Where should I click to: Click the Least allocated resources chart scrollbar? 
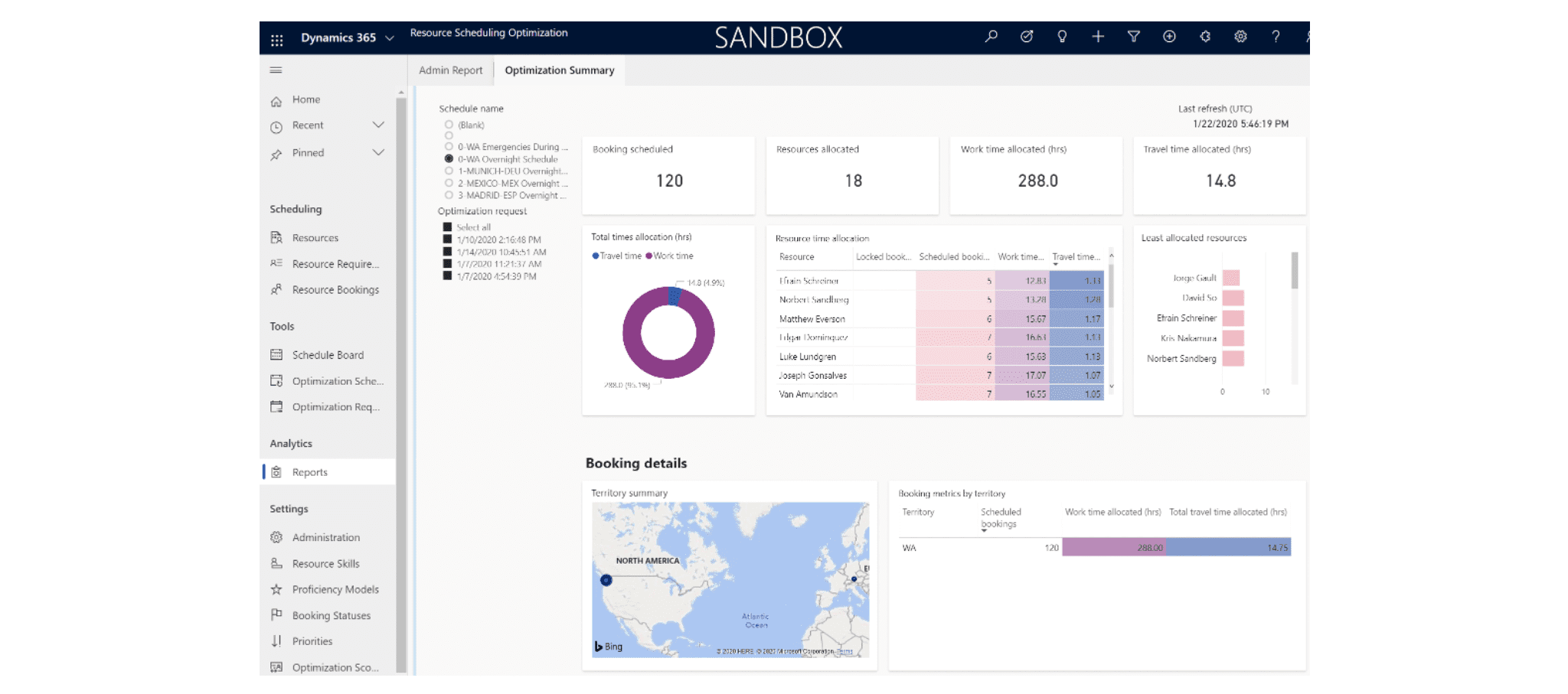(x=1295, y=271)
